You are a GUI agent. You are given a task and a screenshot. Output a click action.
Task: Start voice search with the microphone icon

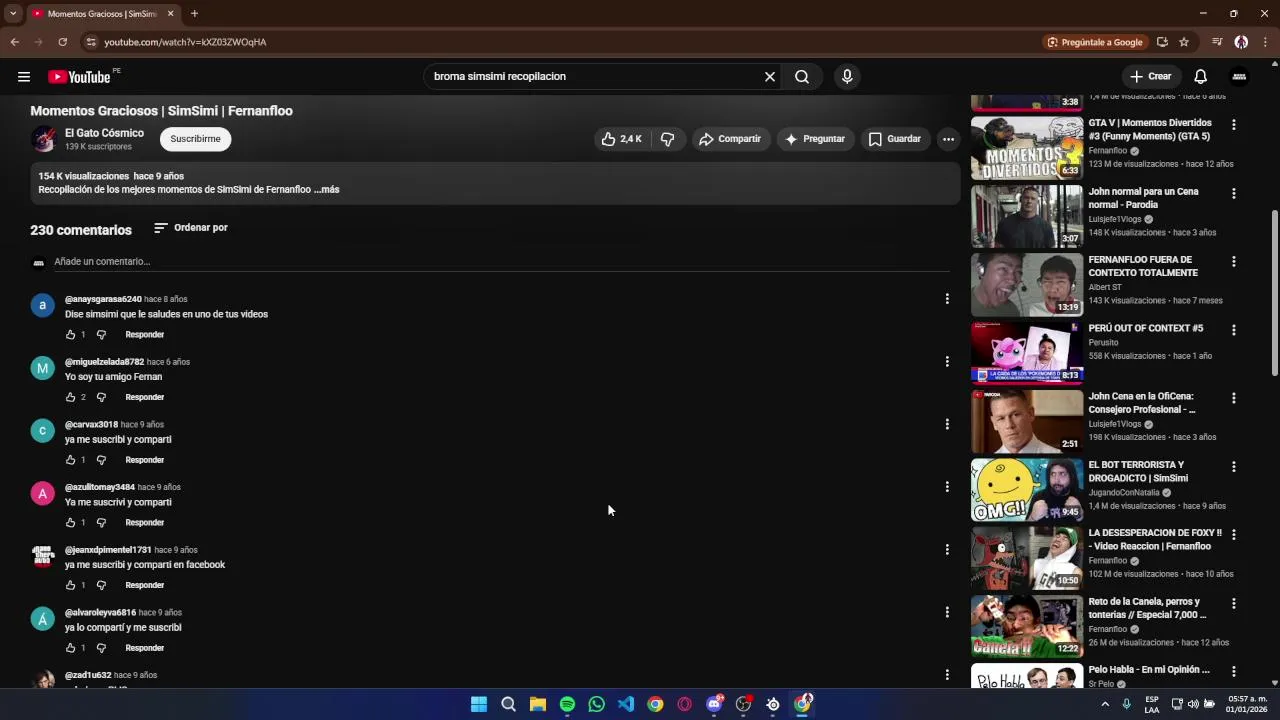[x=847, y=77]
